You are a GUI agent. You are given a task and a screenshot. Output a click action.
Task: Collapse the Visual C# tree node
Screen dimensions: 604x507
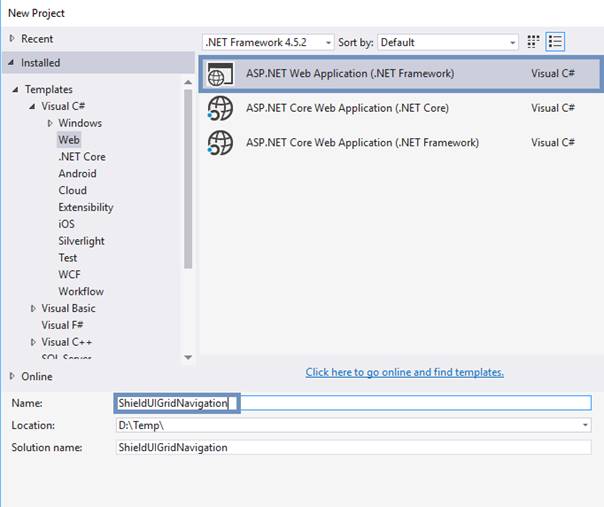pos(32,106)
